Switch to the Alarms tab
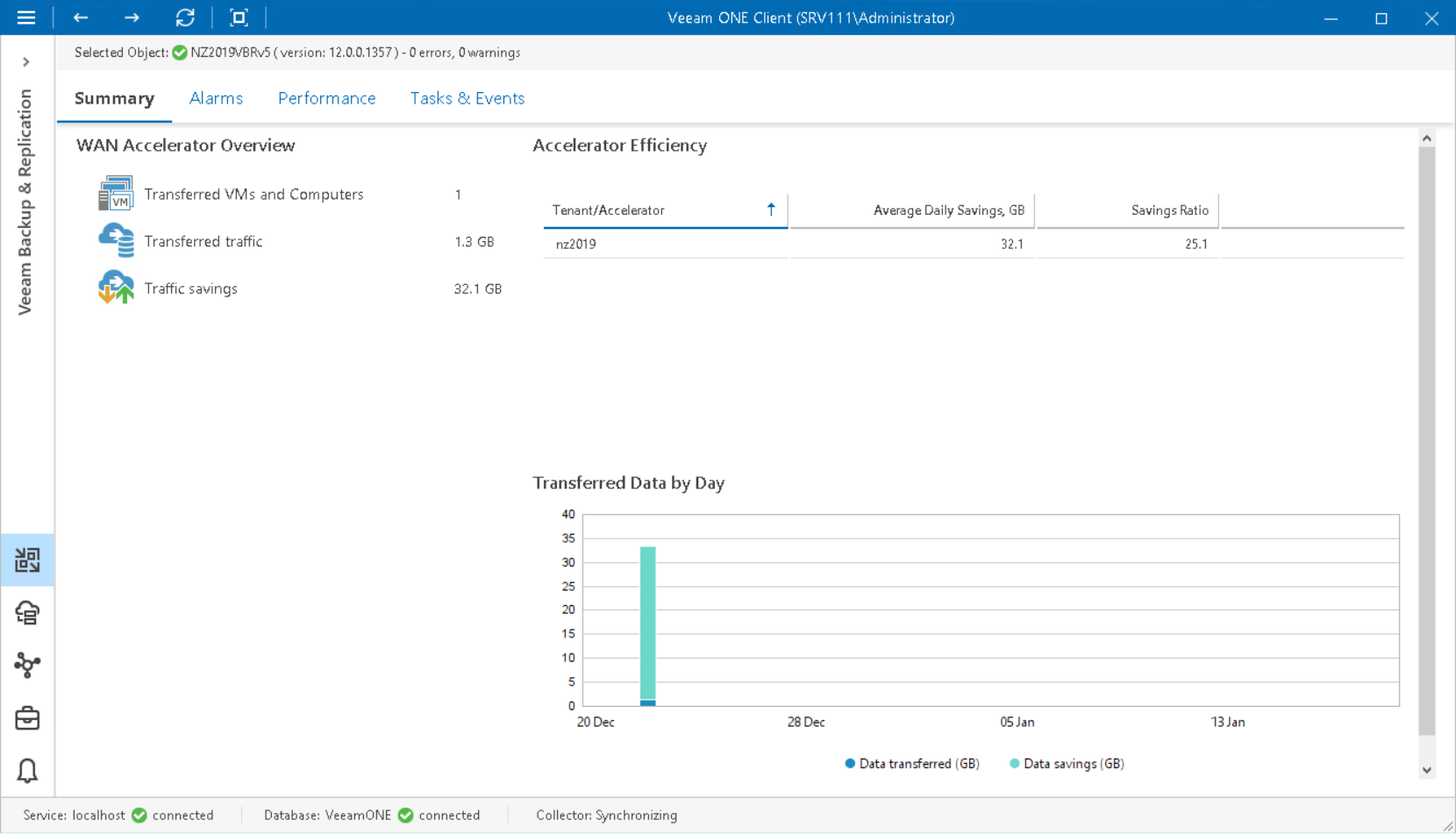Viewport: 1456px width, 834px height. click(216, 98)
